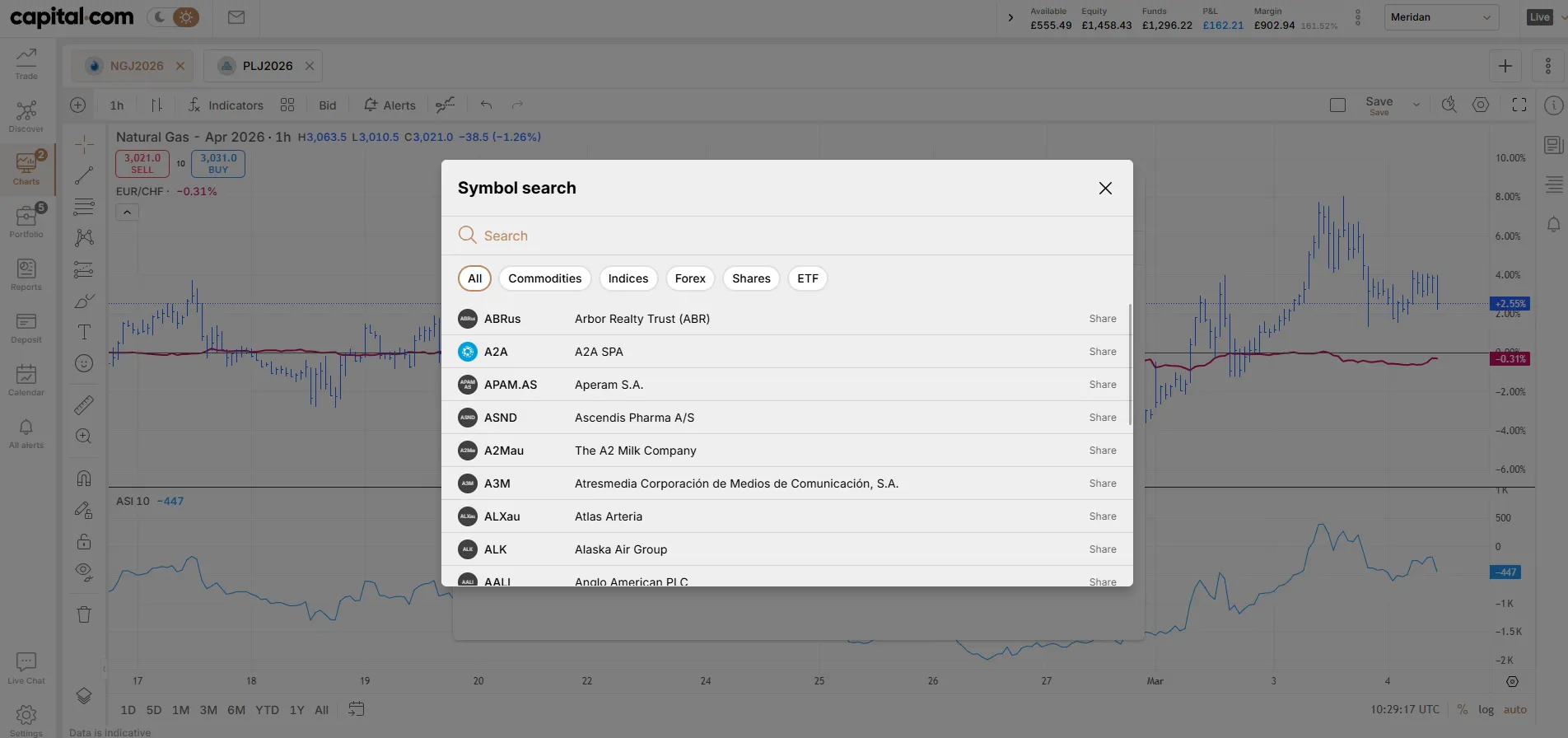The height and width of the screenshot is (738, 1568).
Task: Filter symbols by Indices
Action: [628, 278]
